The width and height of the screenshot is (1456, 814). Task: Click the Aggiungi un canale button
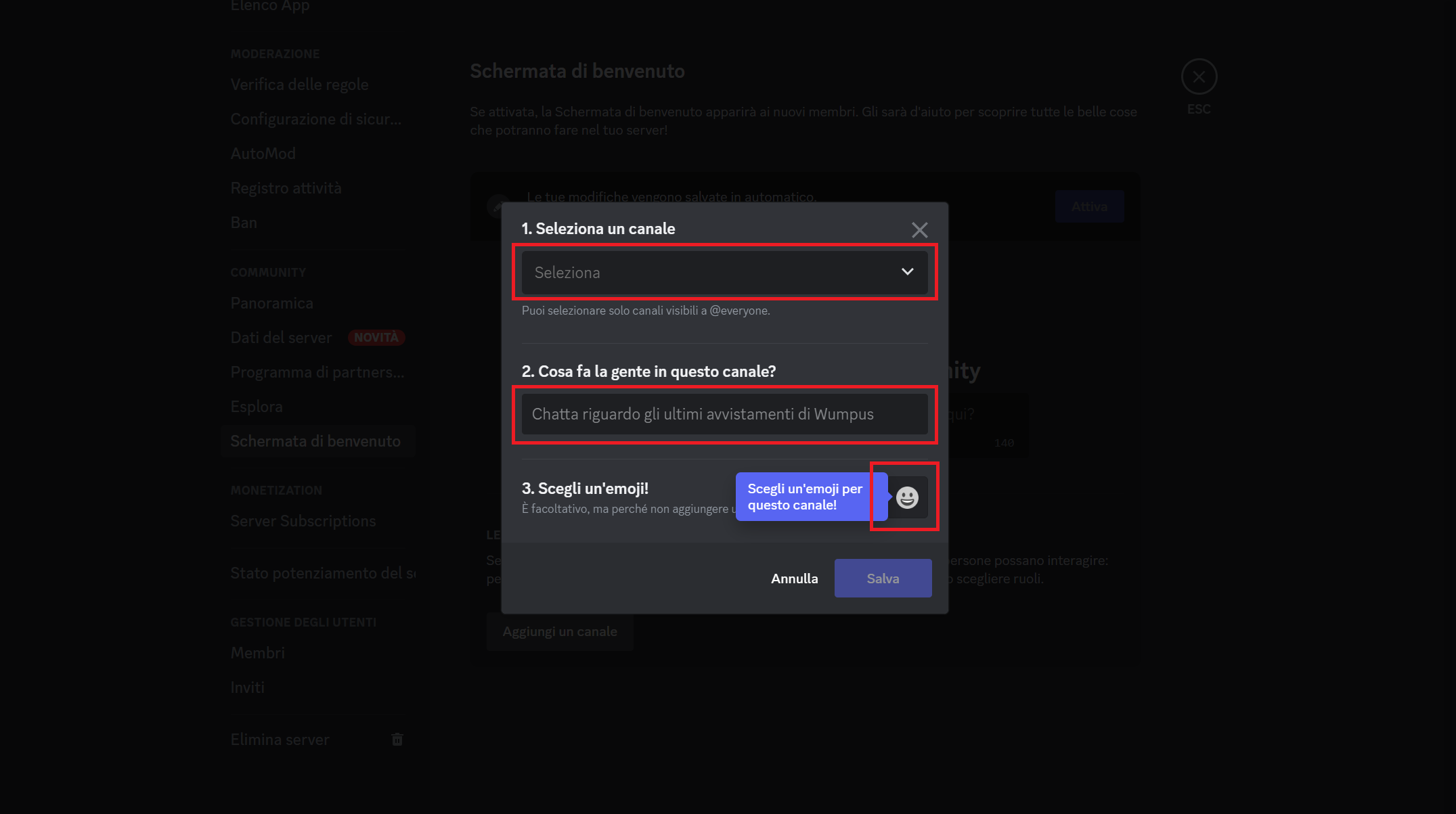pos(559,631)
